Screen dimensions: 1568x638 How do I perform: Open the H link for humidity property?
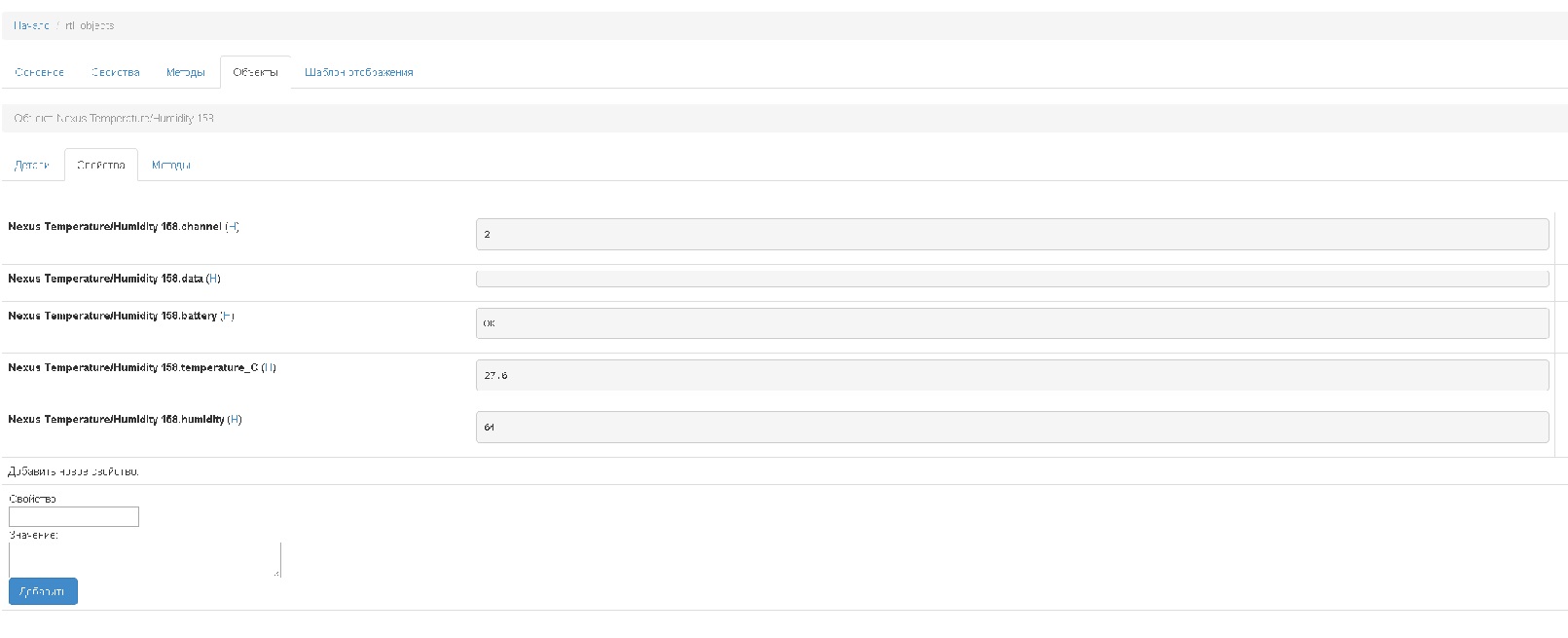235,419
